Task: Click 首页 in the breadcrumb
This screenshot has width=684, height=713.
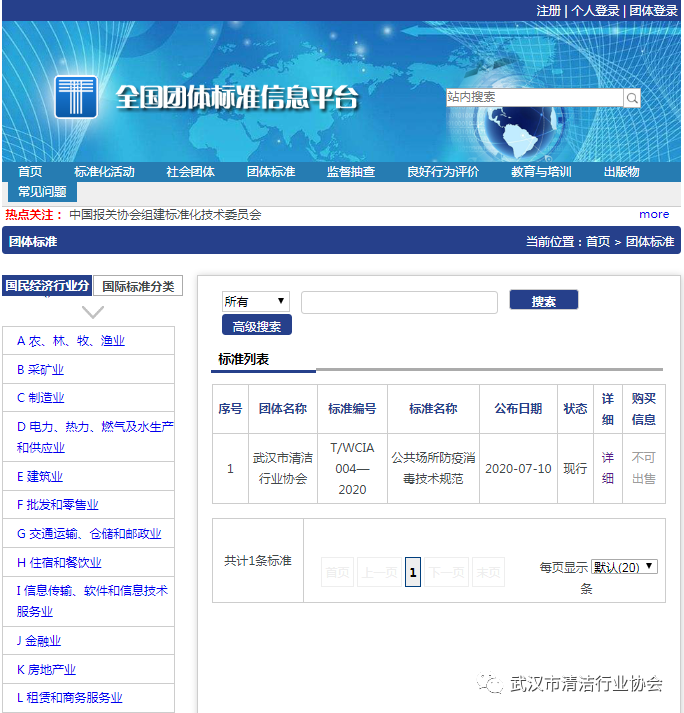Action: (598, 241)
